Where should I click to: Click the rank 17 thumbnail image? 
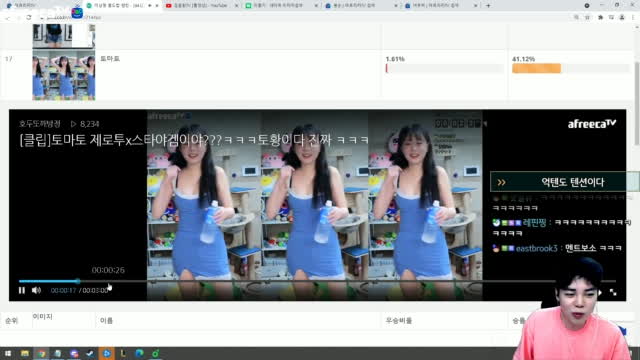[64, 75]
